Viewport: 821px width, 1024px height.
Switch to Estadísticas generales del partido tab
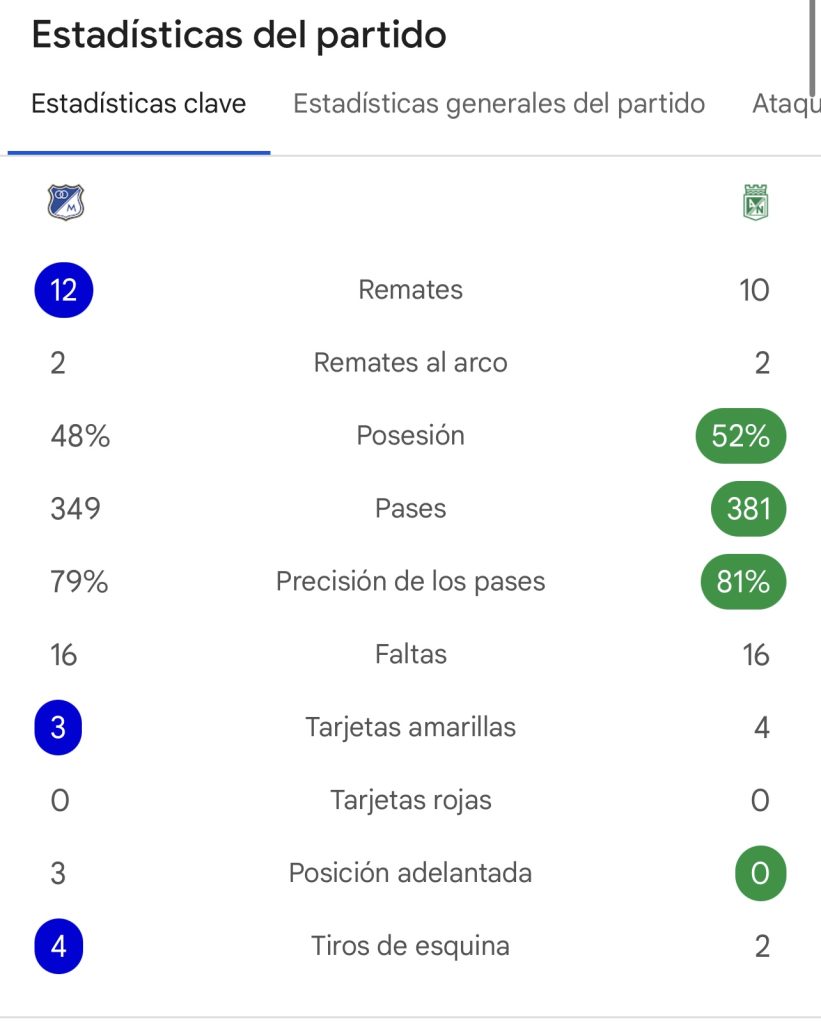tap(499, 103)
